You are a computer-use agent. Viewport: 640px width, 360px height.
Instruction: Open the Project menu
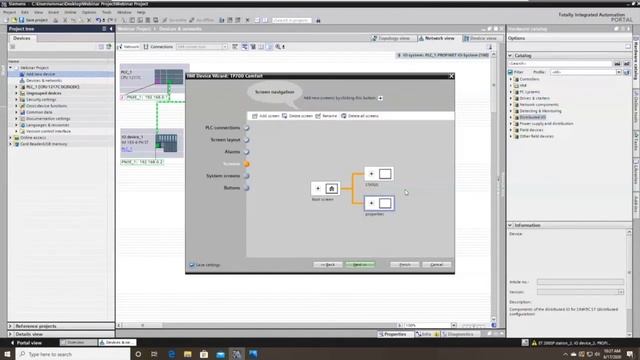[x=9, y=12]
